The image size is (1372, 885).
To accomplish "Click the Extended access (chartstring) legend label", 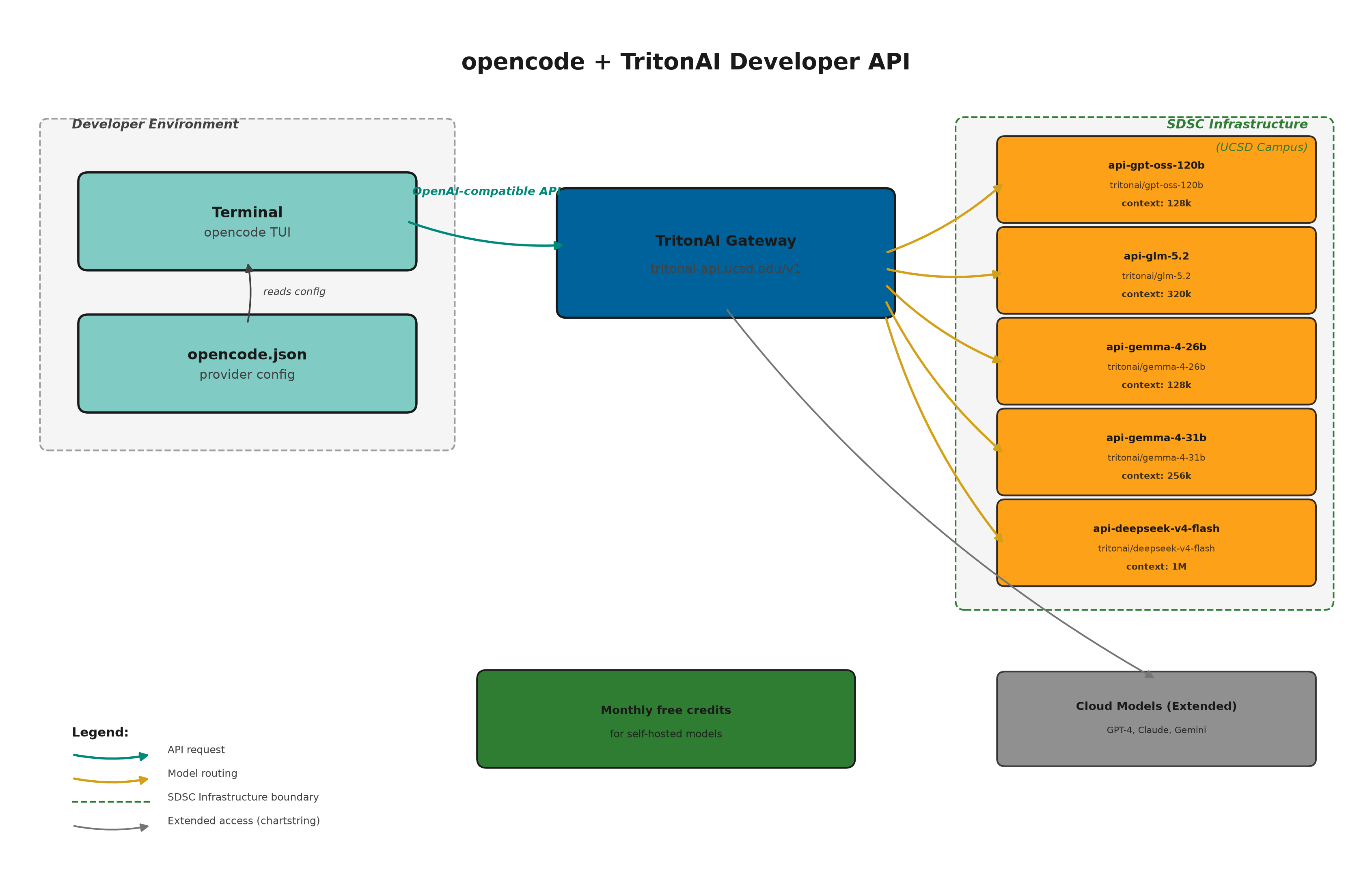I will click(244, 820).
